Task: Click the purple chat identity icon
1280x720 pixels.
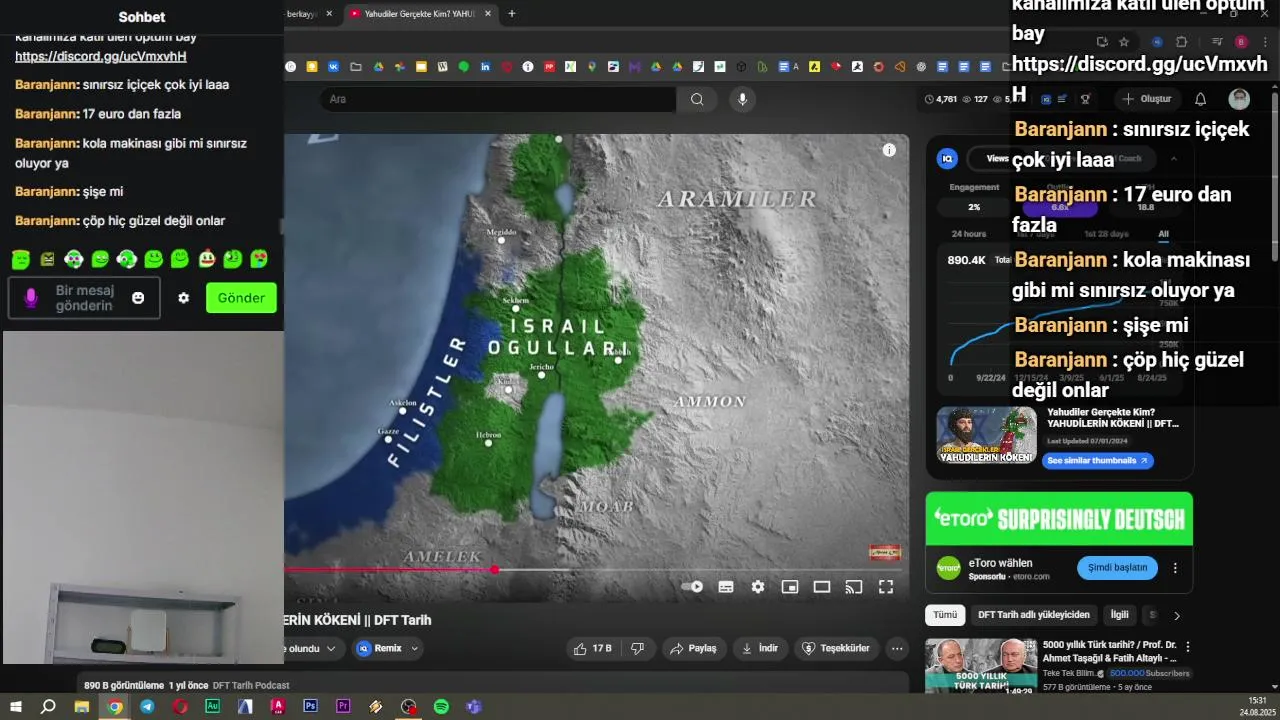Action: [x=31, y=298]
